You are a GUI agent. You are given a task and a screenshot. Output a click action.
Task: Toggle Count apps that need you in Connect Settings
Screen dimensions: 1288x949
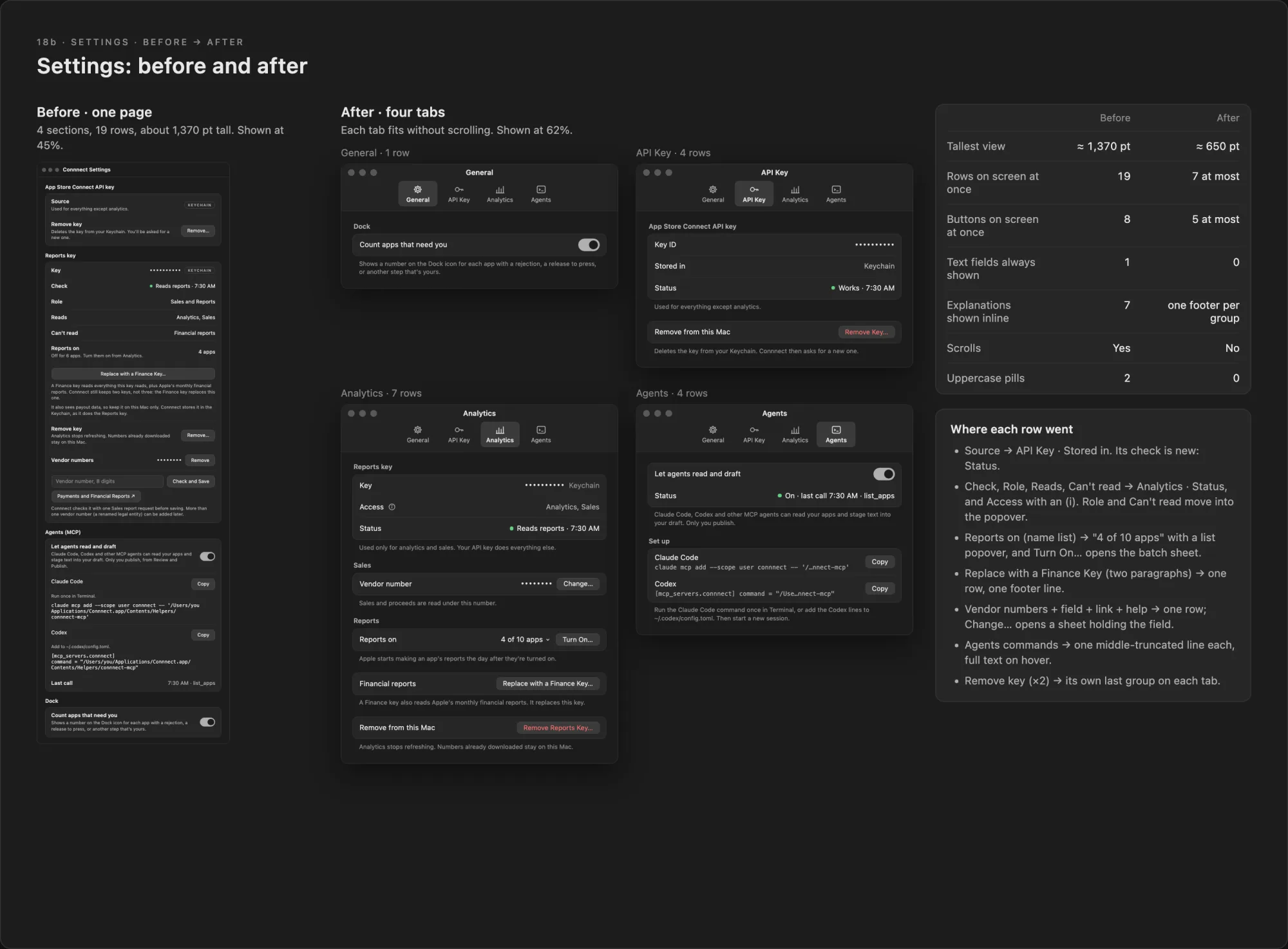tap(207, 722)
